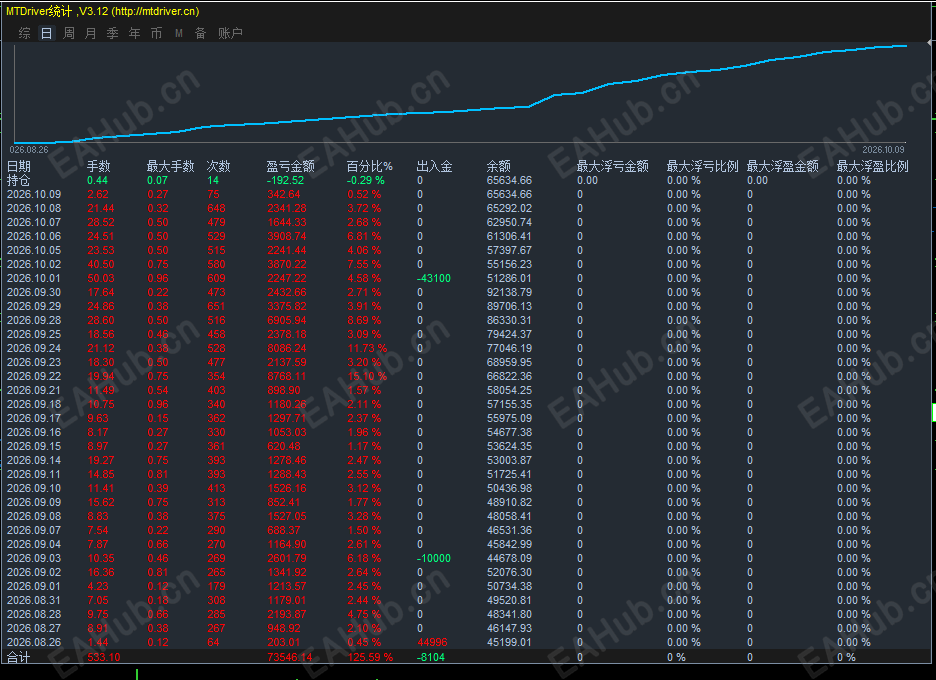Click floating loss value -192.52
The width and height of the screenshot is (936, 680).
pyautogui.click(x=285, y=180)
